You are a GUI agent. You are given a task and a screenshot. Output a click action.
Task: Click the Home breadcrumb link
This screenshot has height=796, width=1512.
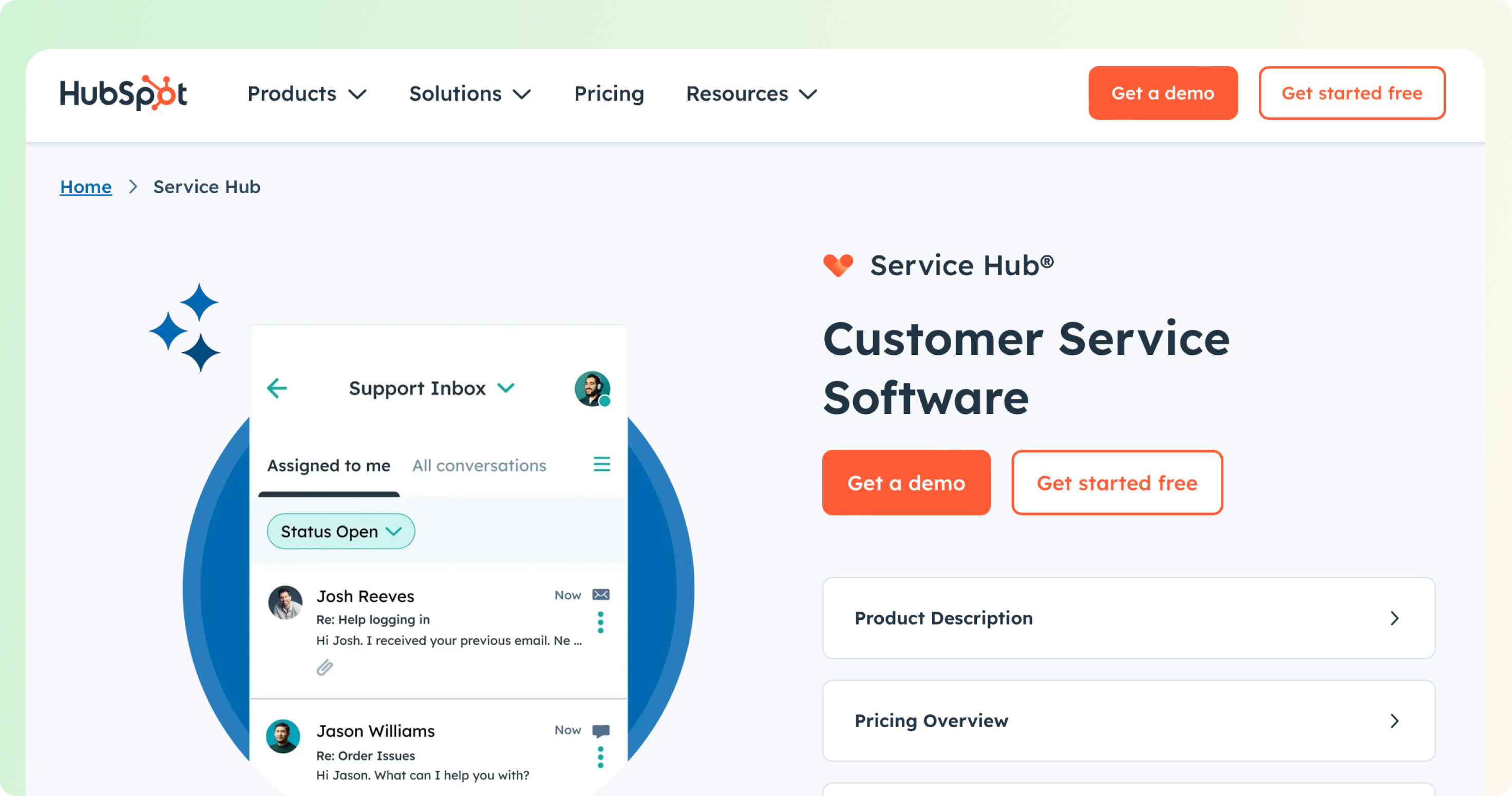click(x=86, y=186)
